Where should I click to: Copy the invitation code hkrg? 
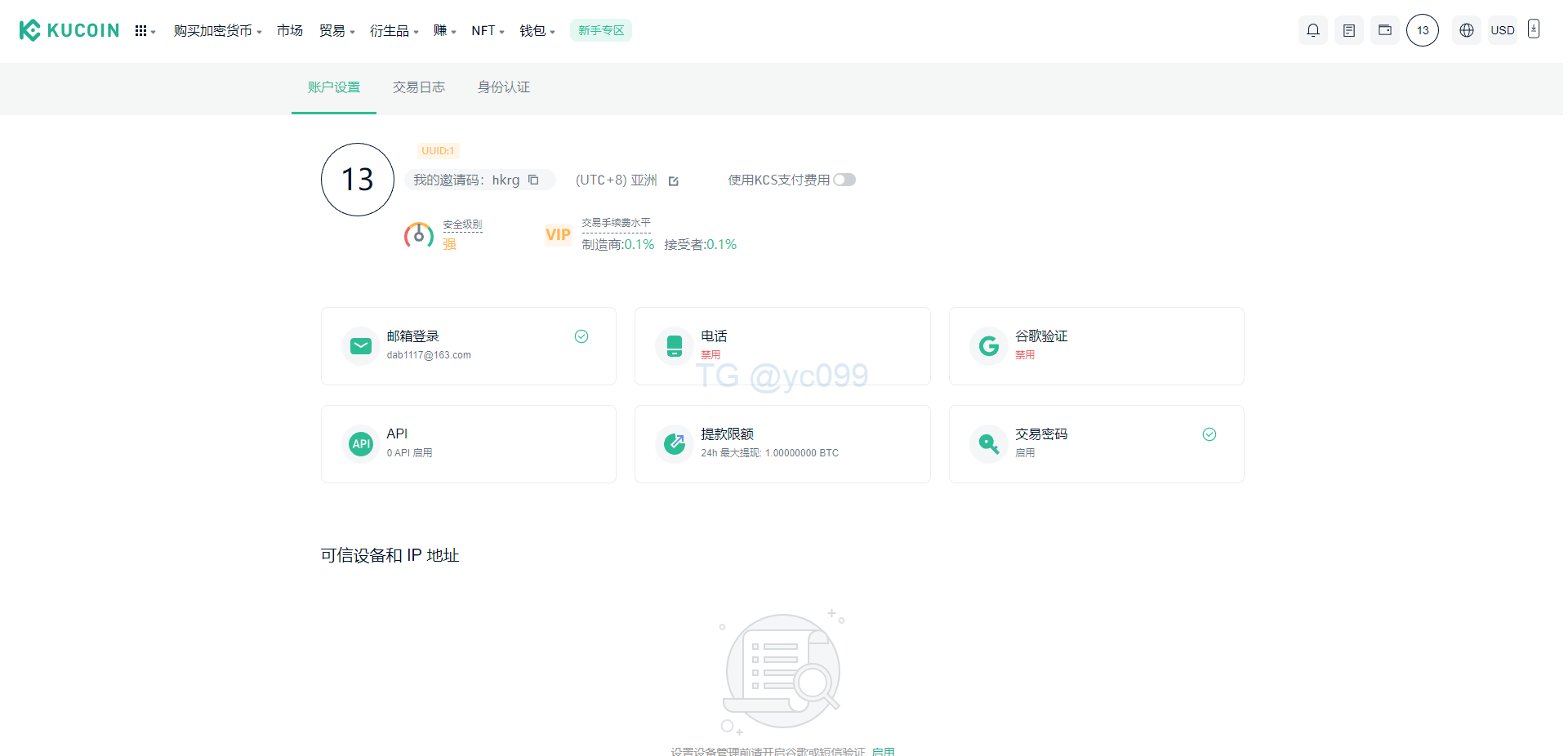(x=533, y=180)
